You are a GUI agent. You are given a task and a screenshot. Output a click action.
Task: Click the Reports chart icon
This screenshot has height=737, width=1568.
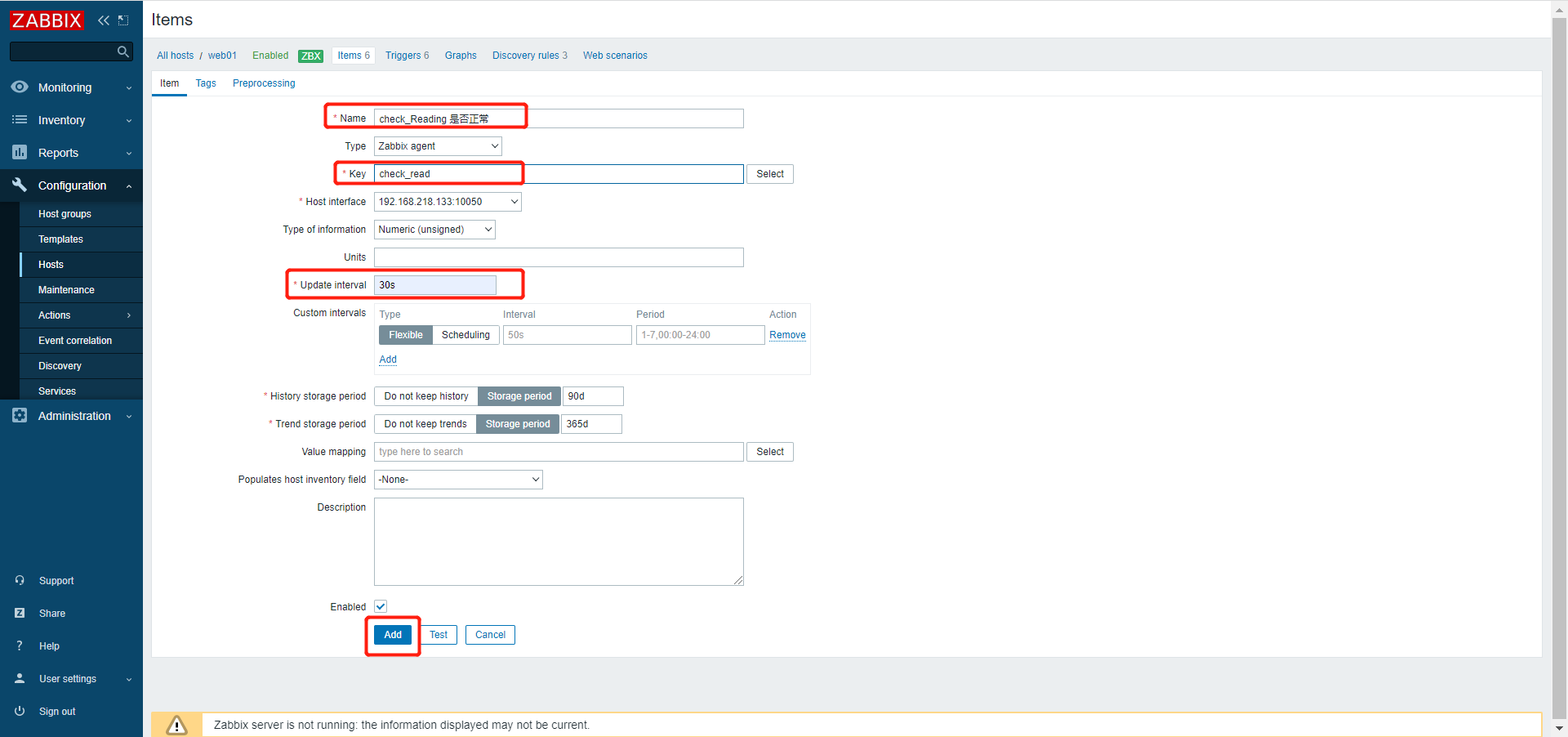point(20,152)
